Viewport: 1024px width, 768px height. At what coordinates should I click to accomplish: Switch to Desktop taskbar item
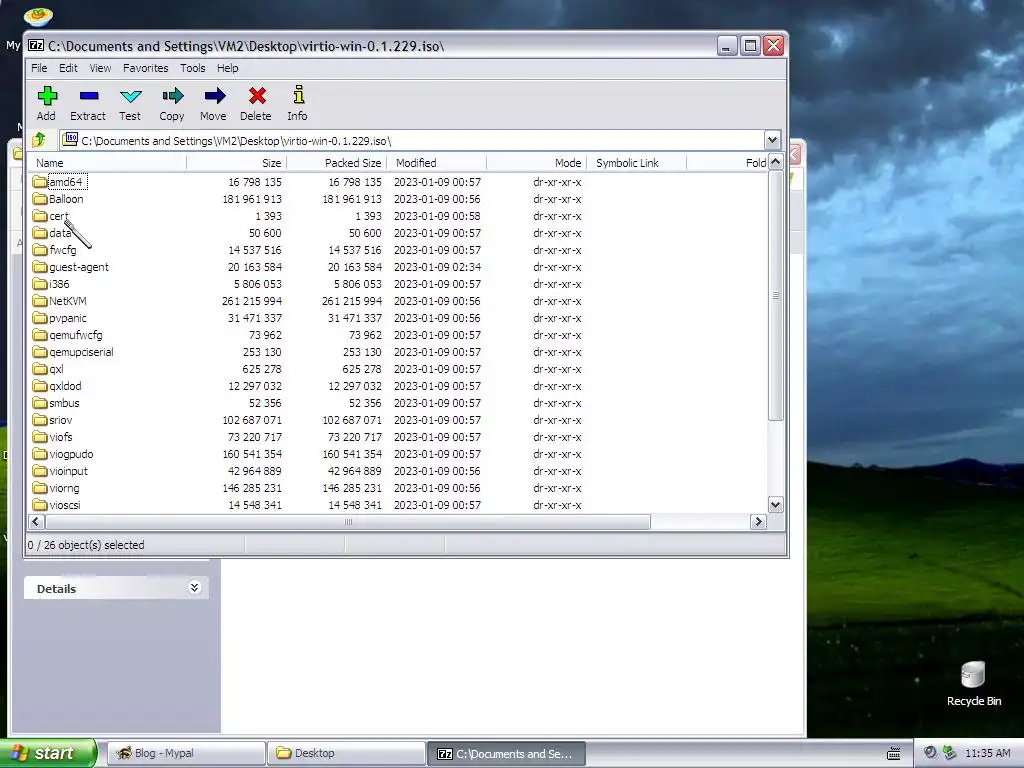point(346,753)
